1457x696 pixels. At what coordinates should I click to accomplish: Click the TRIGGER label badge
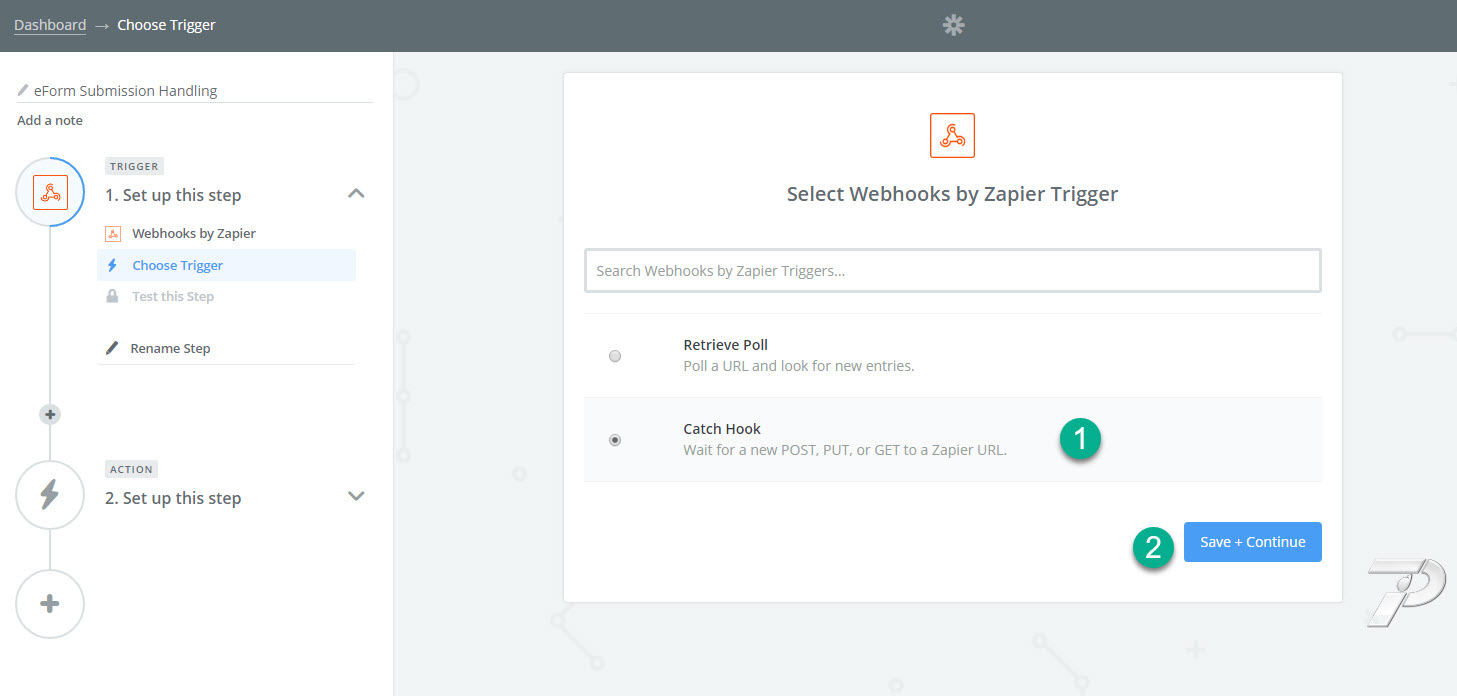tap(134, 166)
